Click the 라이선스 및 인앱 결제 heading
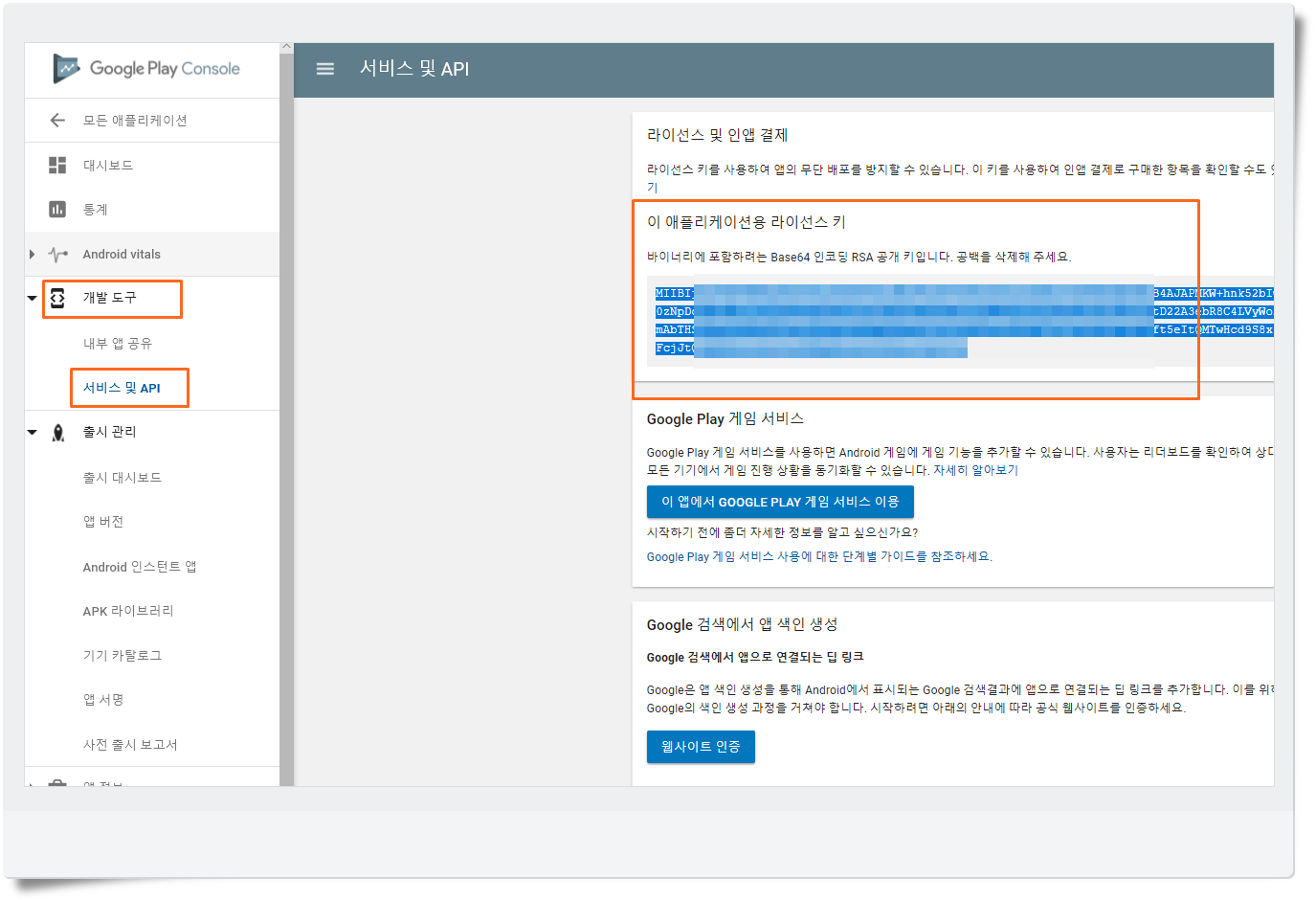 pyautogui.click(x=718, y=135)
